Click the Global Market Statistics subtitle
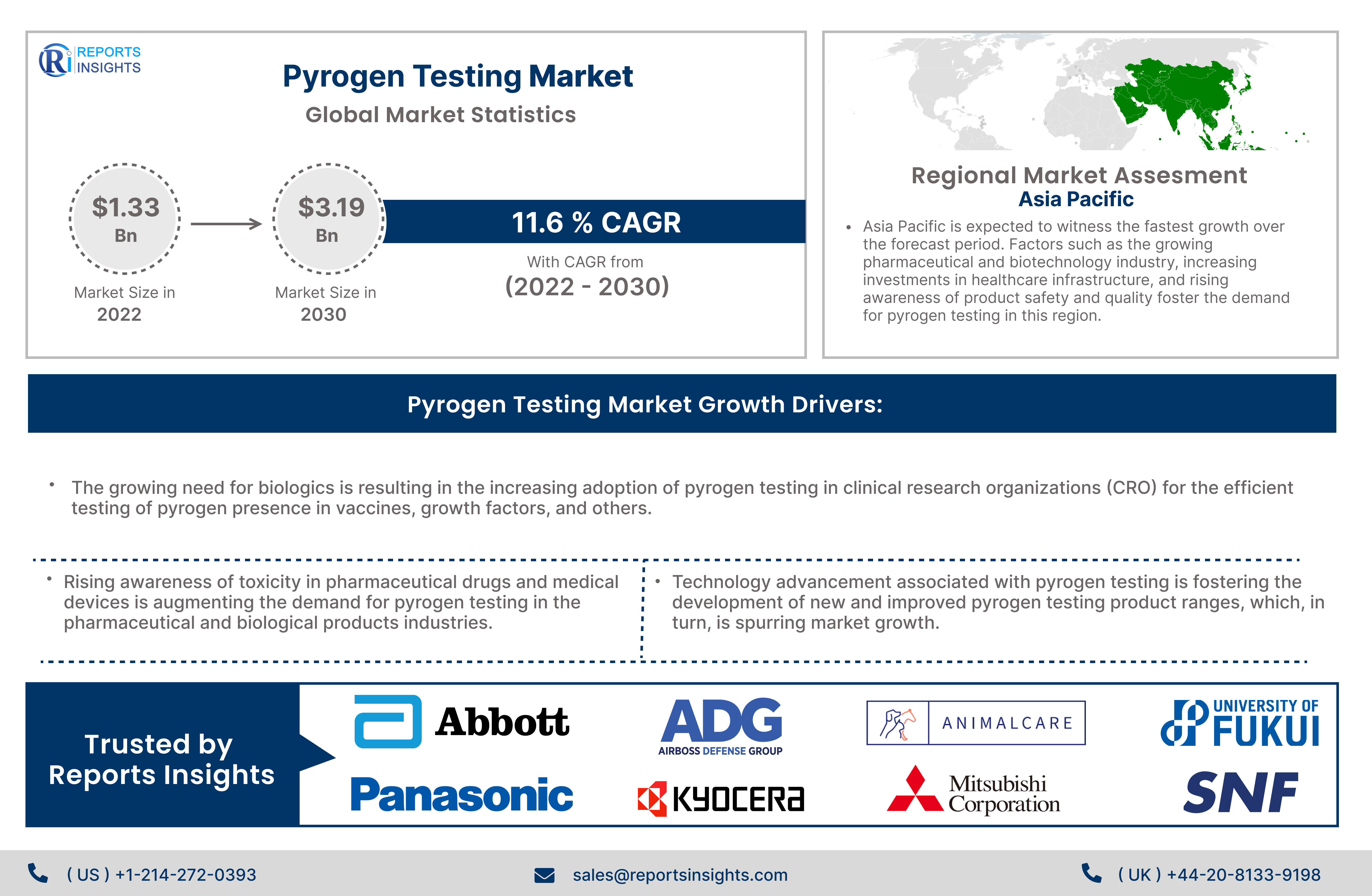 [x=440, y=115]
